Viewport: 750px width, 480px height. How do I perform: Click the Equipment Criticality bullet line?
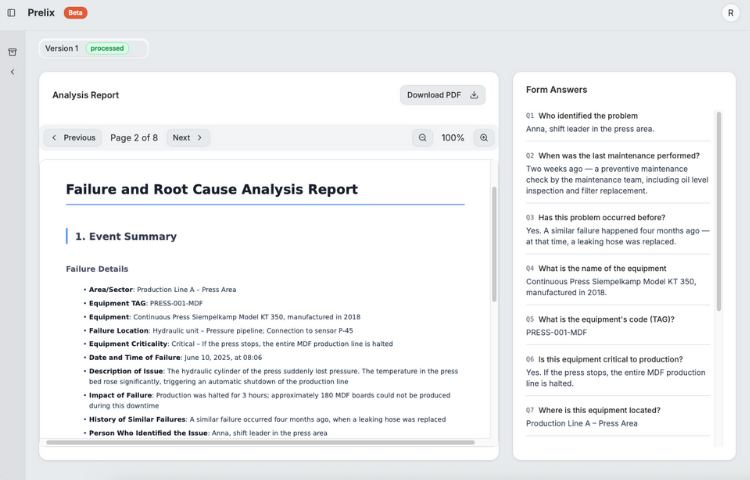[x=241, y=344]
